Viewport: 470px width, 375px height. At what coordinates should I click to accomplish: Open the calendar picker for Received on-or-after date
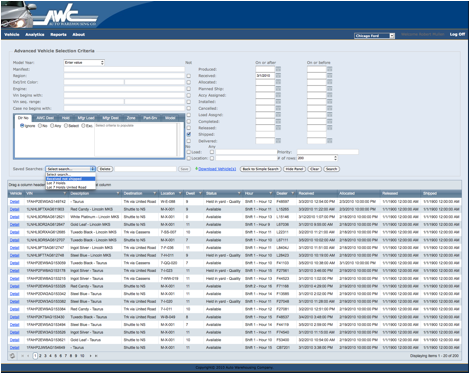[278, 76]
